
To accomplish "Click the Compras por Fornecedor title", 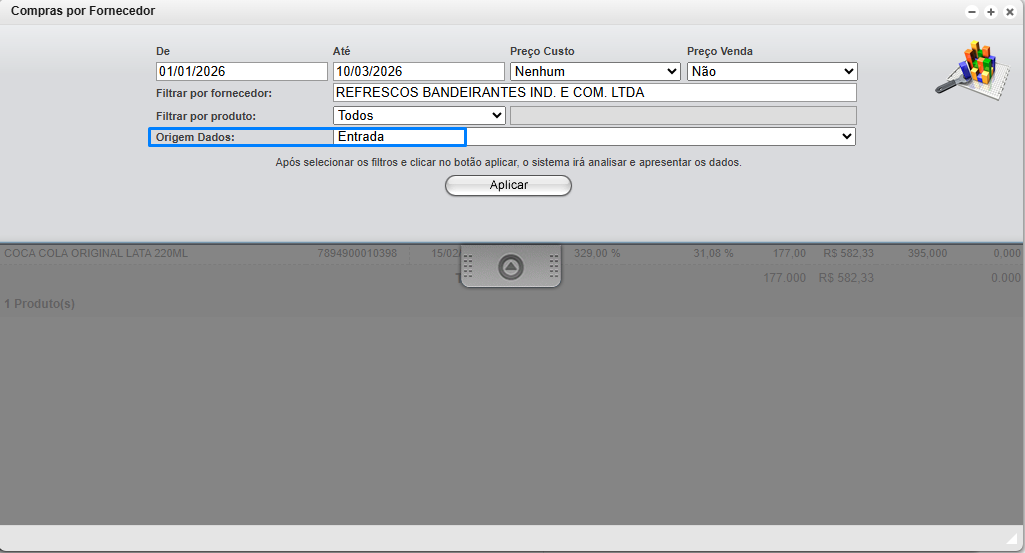I will 83,11.
